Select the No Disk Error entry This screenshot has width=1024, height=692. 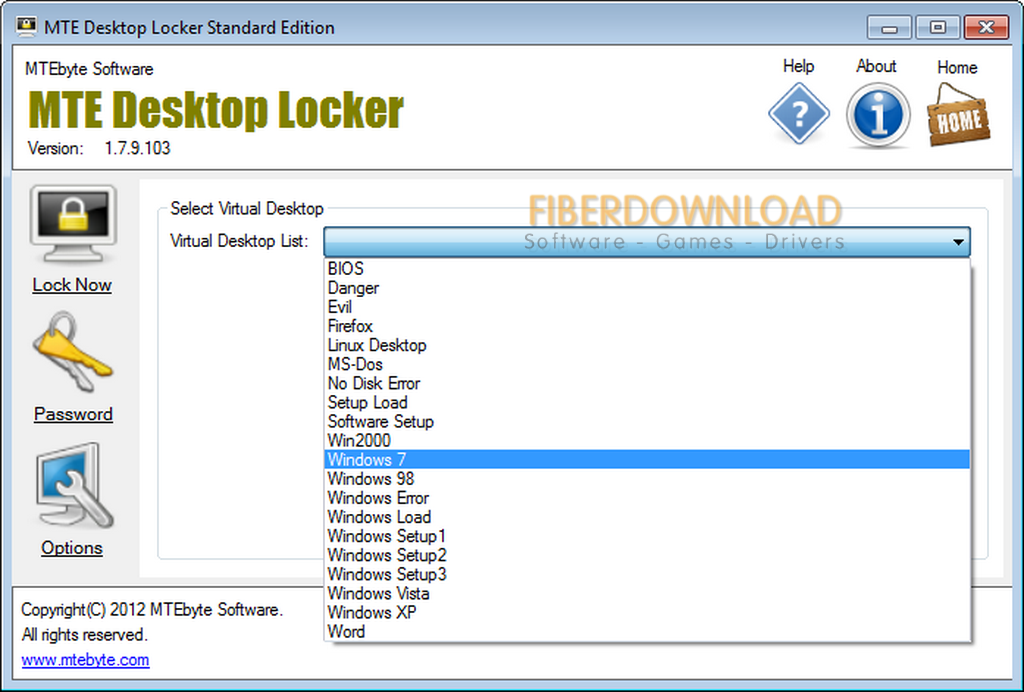647,383
